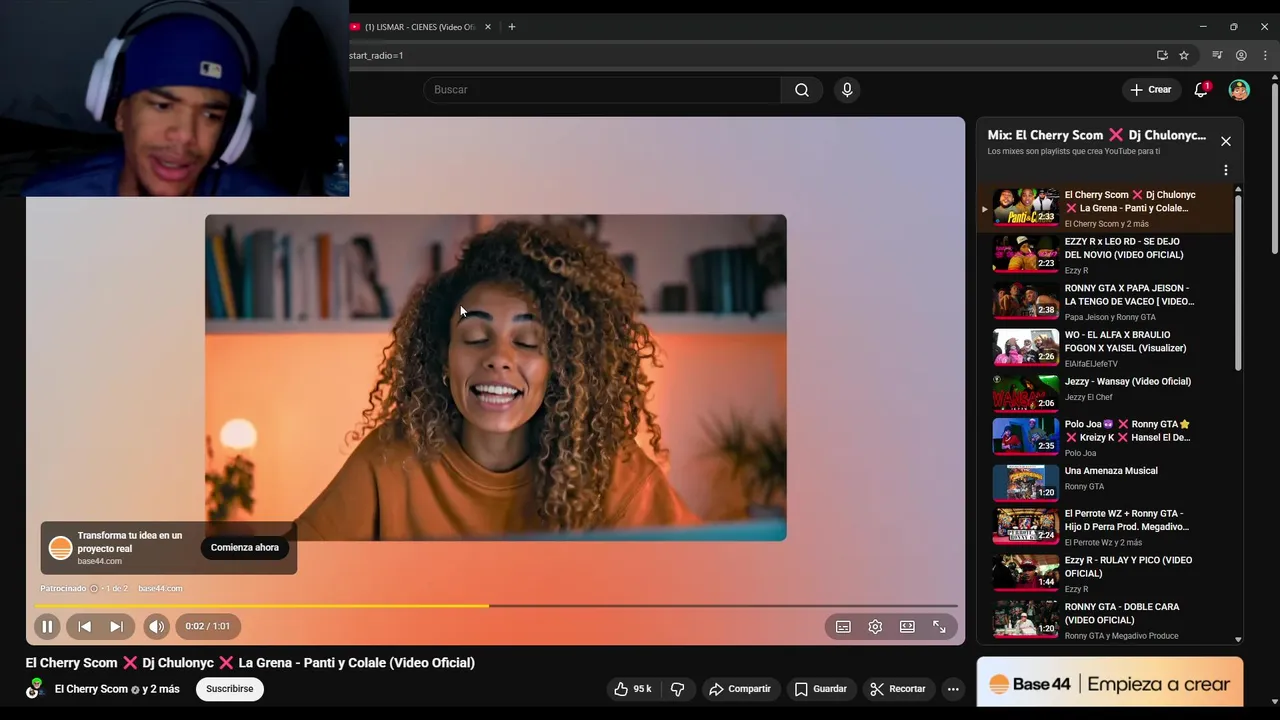
Task: Like the video (95 k)
Action: tap(632, 689)
